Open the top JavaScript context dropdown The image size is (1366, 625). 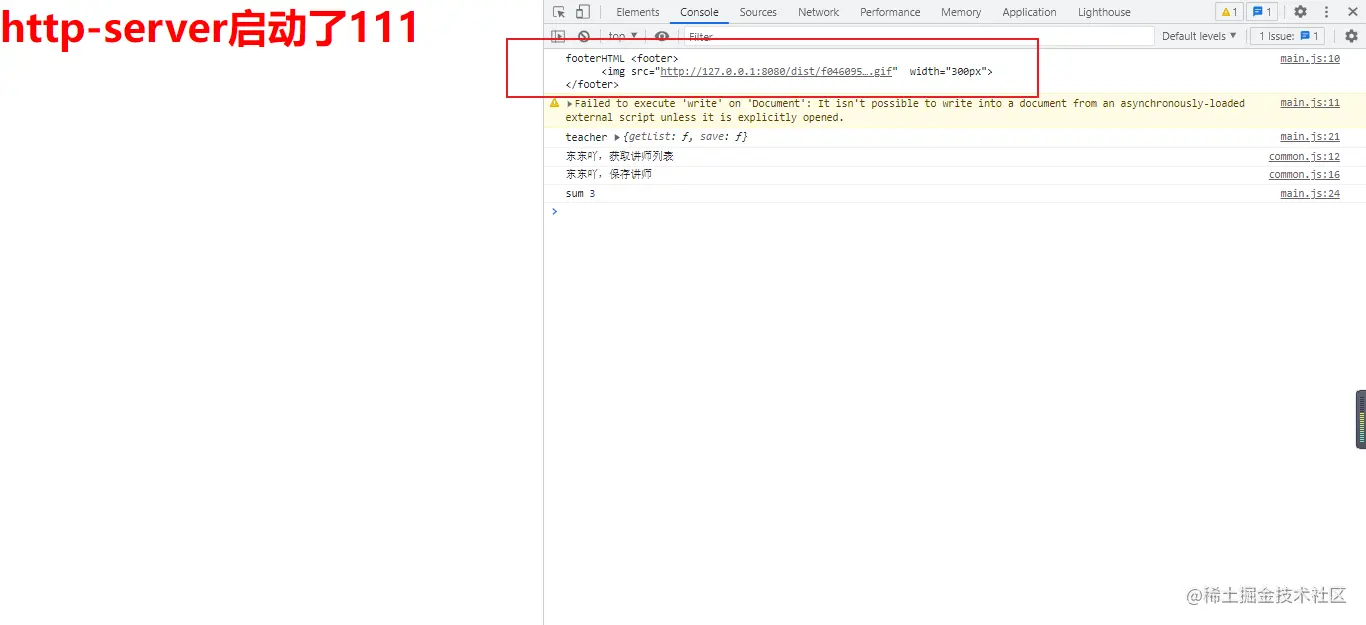(x=622, y=36)
